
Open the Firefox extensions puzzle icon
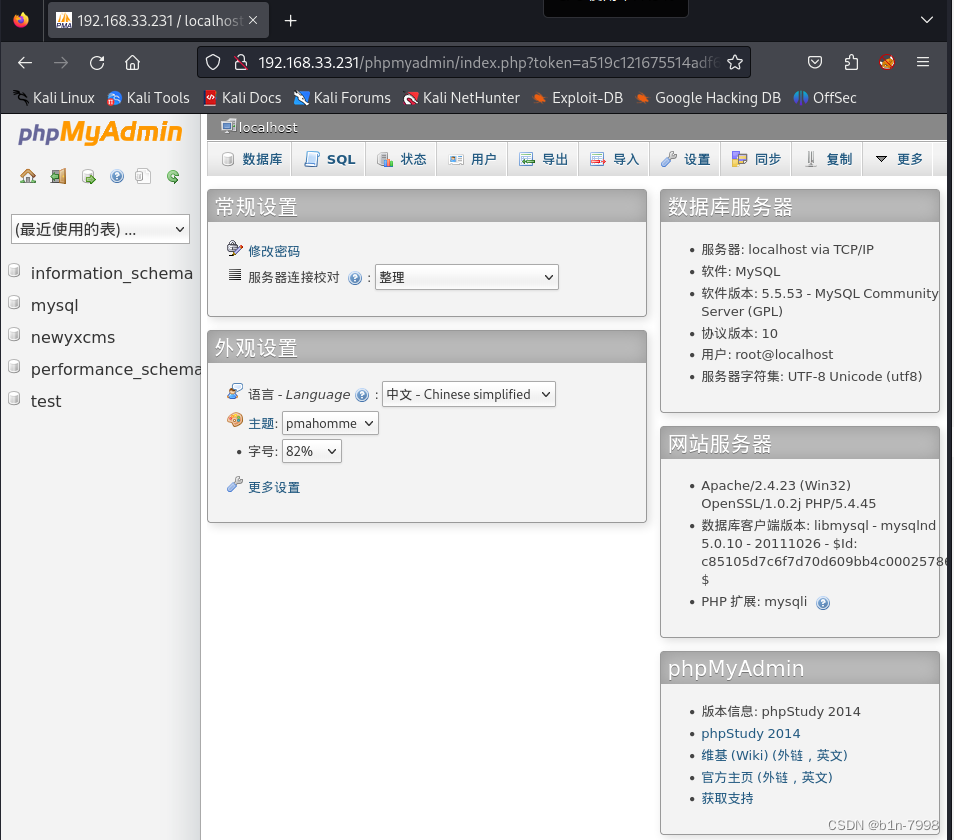tap(851, 62)
